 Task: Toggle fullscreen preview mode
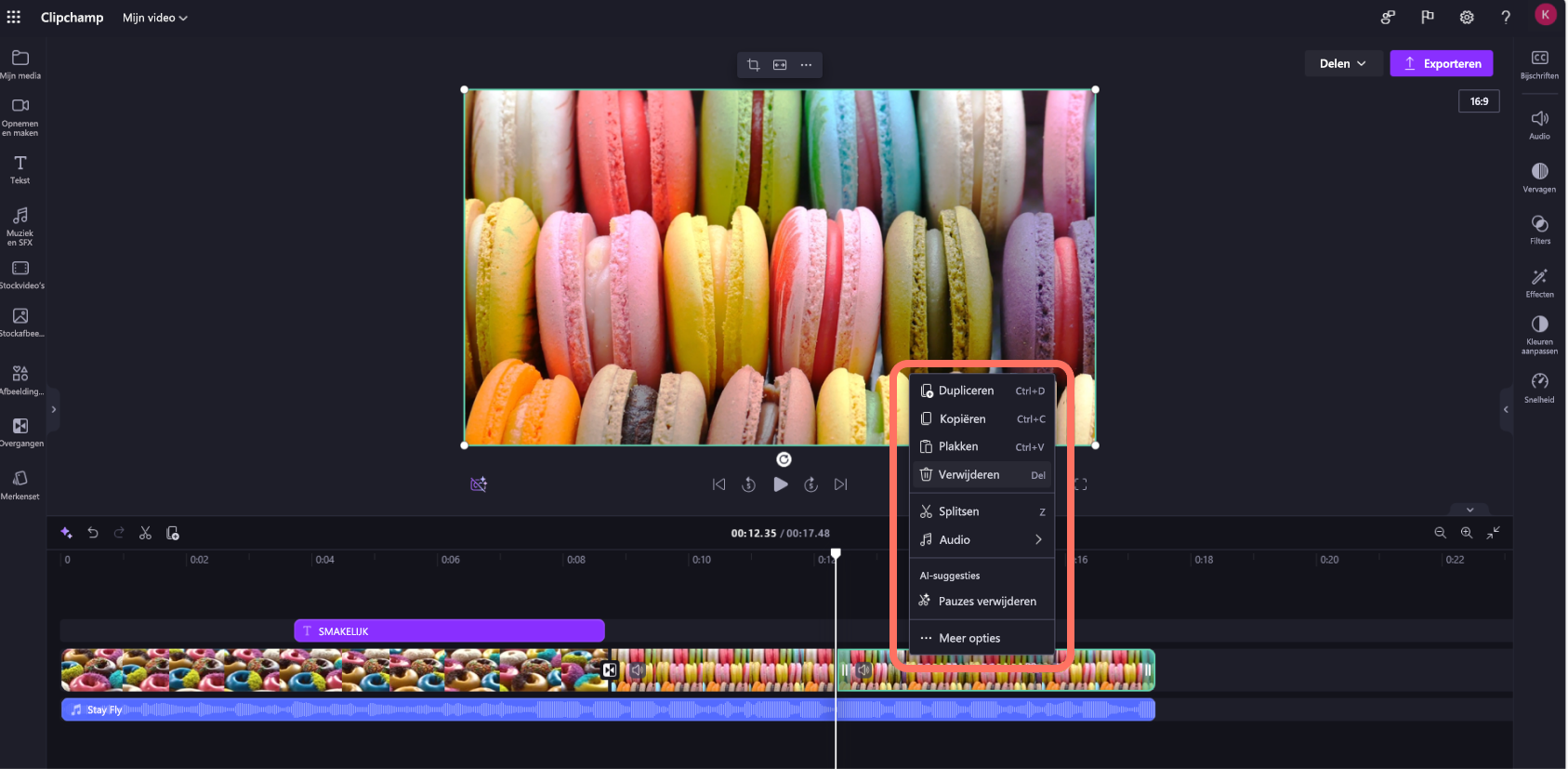pos(1081,484)
